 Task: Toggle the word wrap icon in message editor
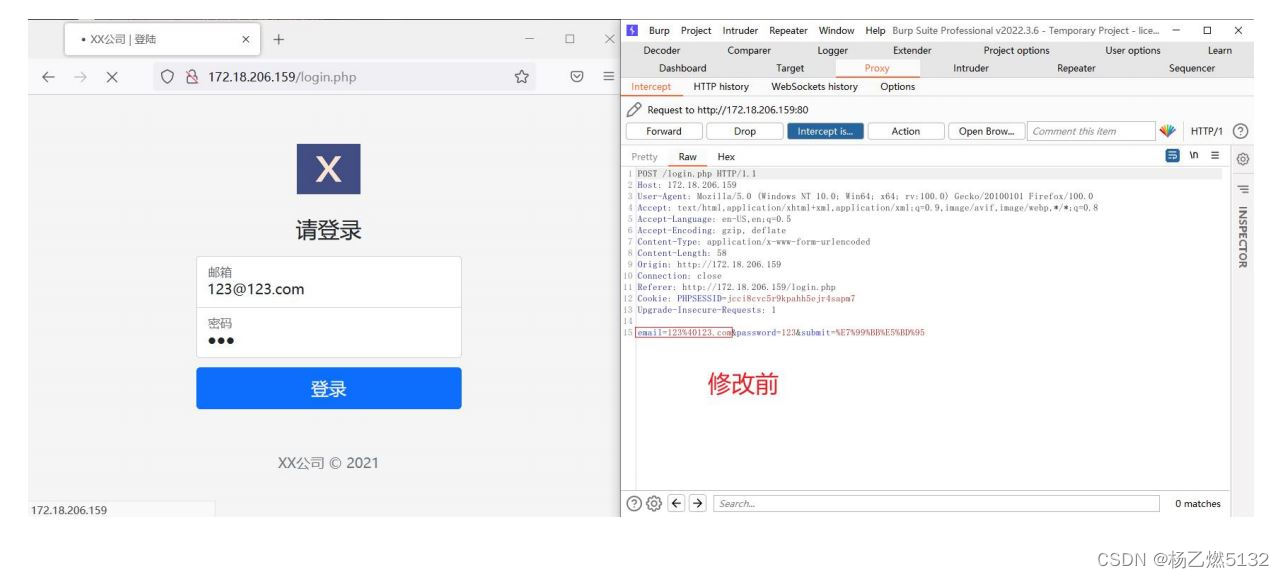[1172, 157]
